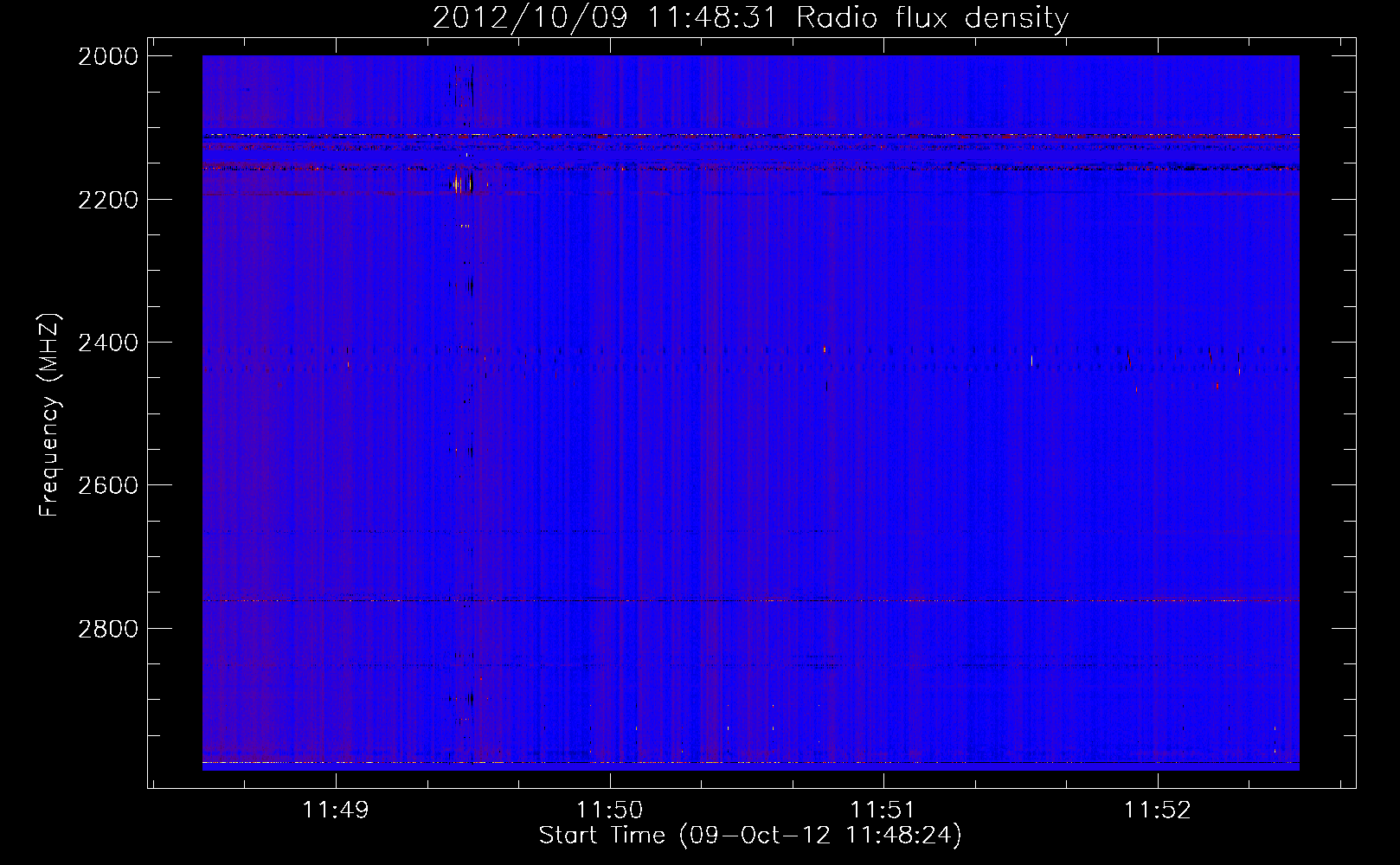
Task: Click the plot title 'Radio flux density'
Action: pyautogui.click(x=932, y=17)
